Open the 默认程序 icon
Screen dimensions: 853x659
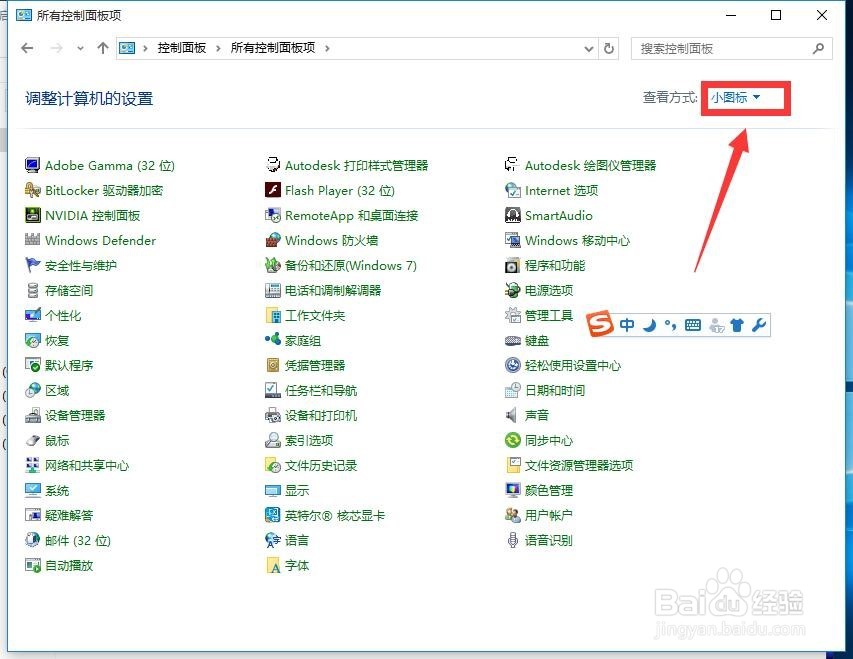33,365
